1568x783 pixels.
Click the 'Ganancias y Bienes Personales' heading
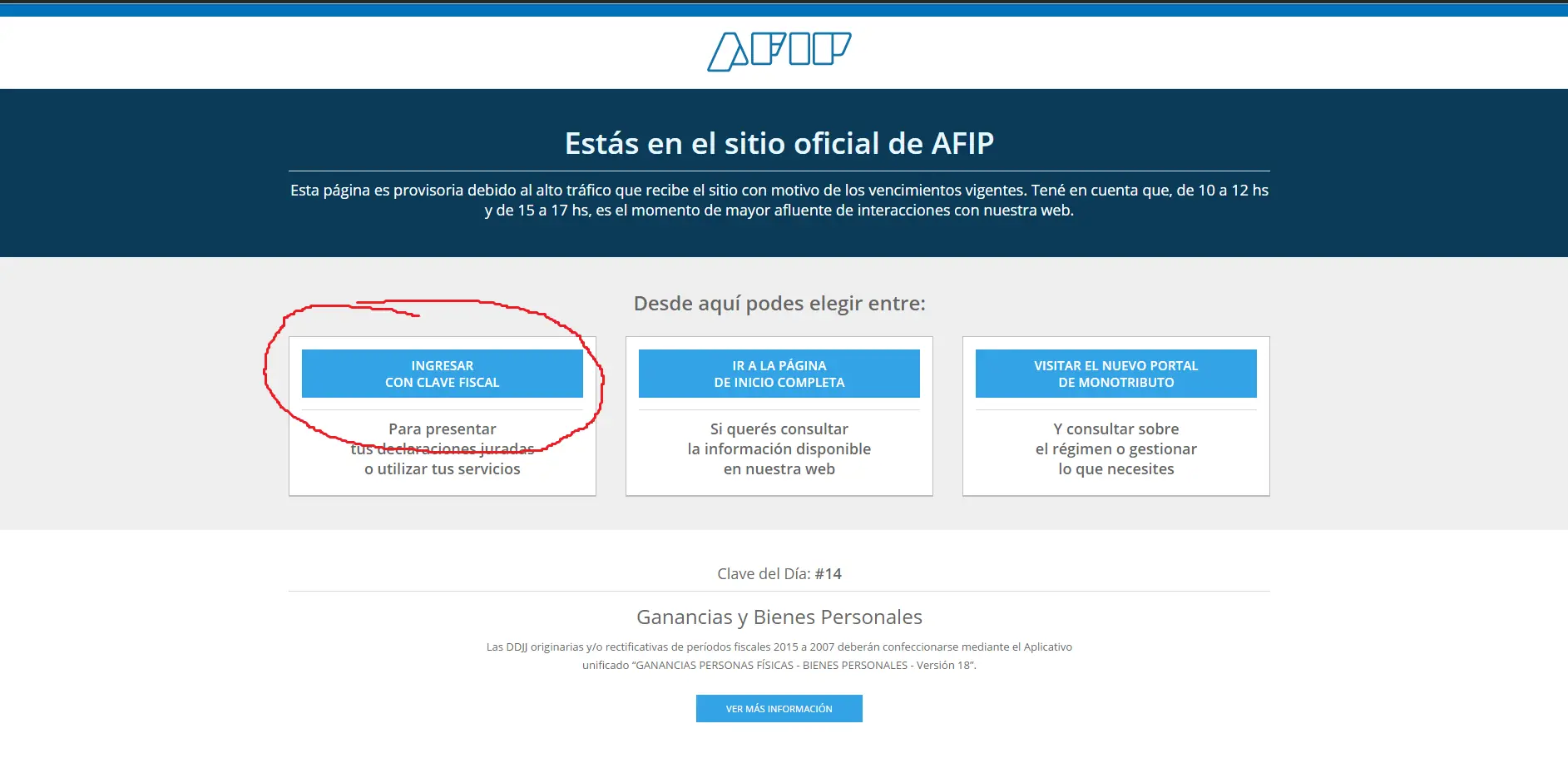point(779,617)
